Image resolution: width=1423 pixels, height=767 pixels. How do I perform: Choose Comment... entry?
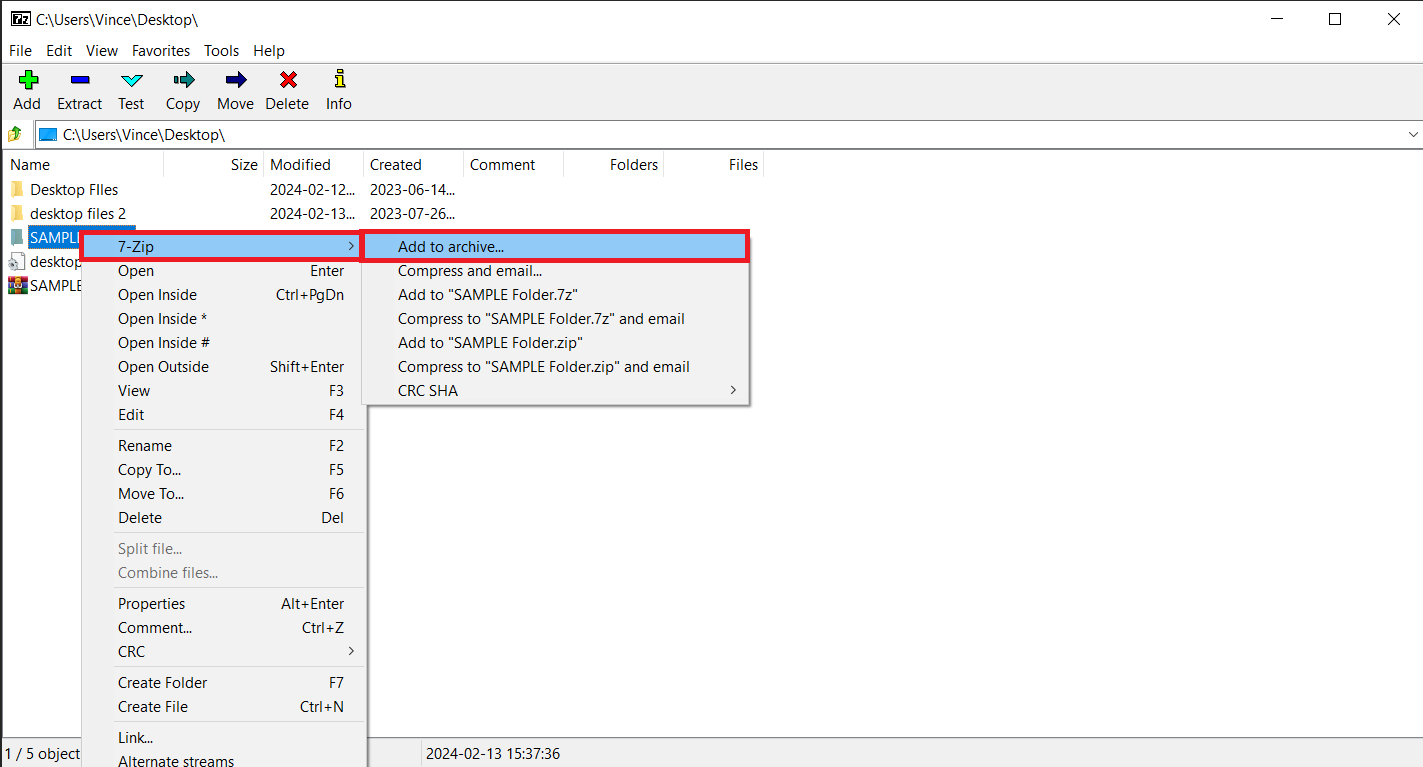point(224,628)
